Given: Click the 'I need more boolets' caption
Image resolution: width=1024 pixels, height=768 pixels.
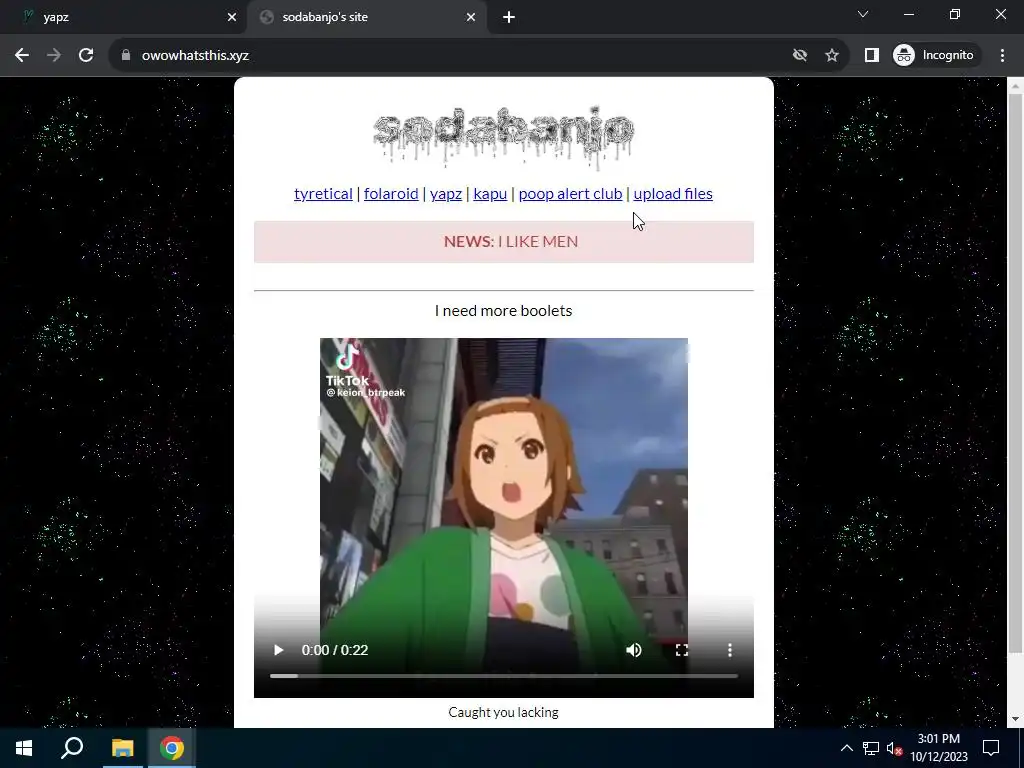Looking at the screenshot, I should [504, 311].
